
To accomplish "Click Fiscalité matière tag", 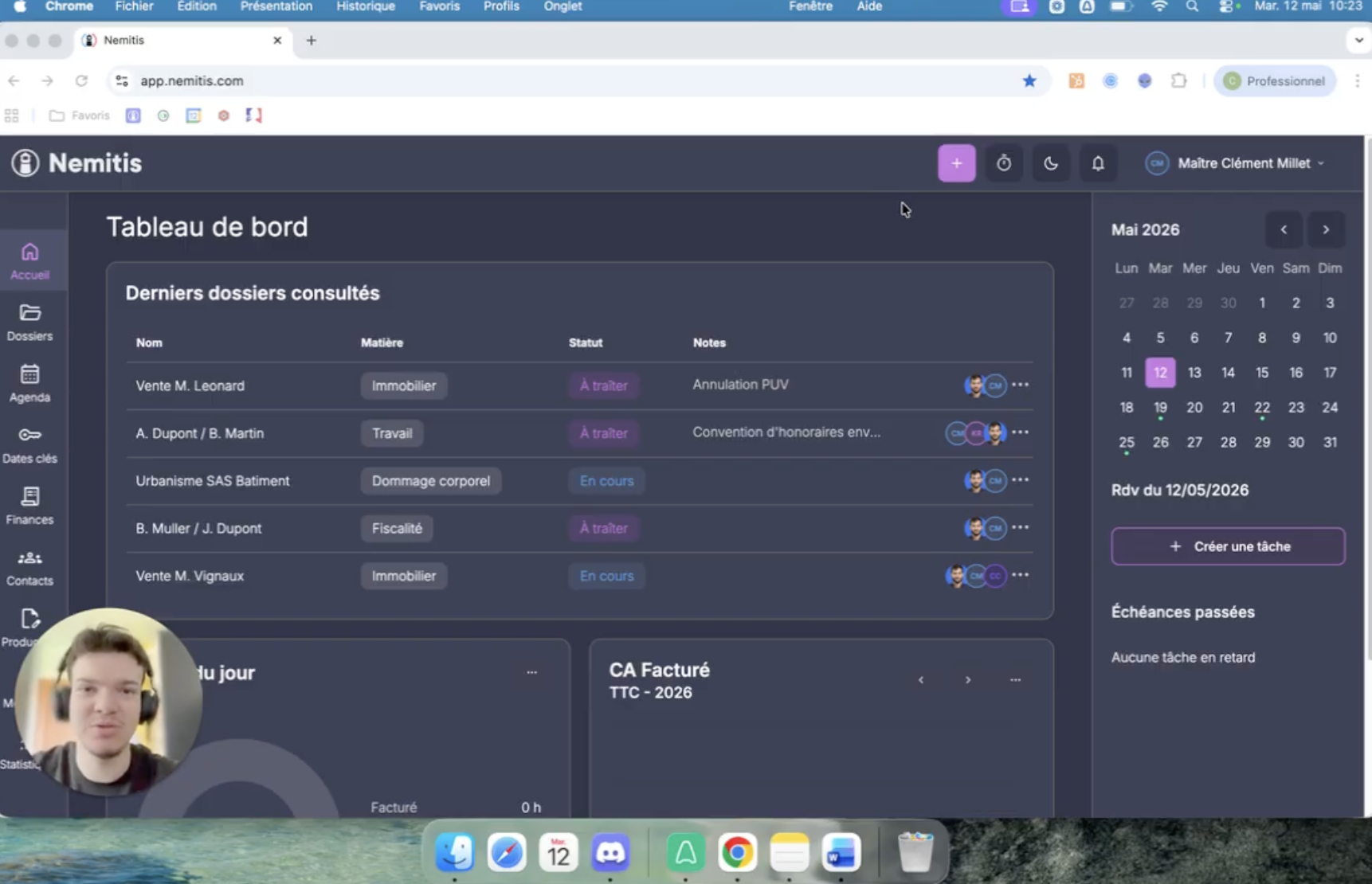I will coord(397,528).
